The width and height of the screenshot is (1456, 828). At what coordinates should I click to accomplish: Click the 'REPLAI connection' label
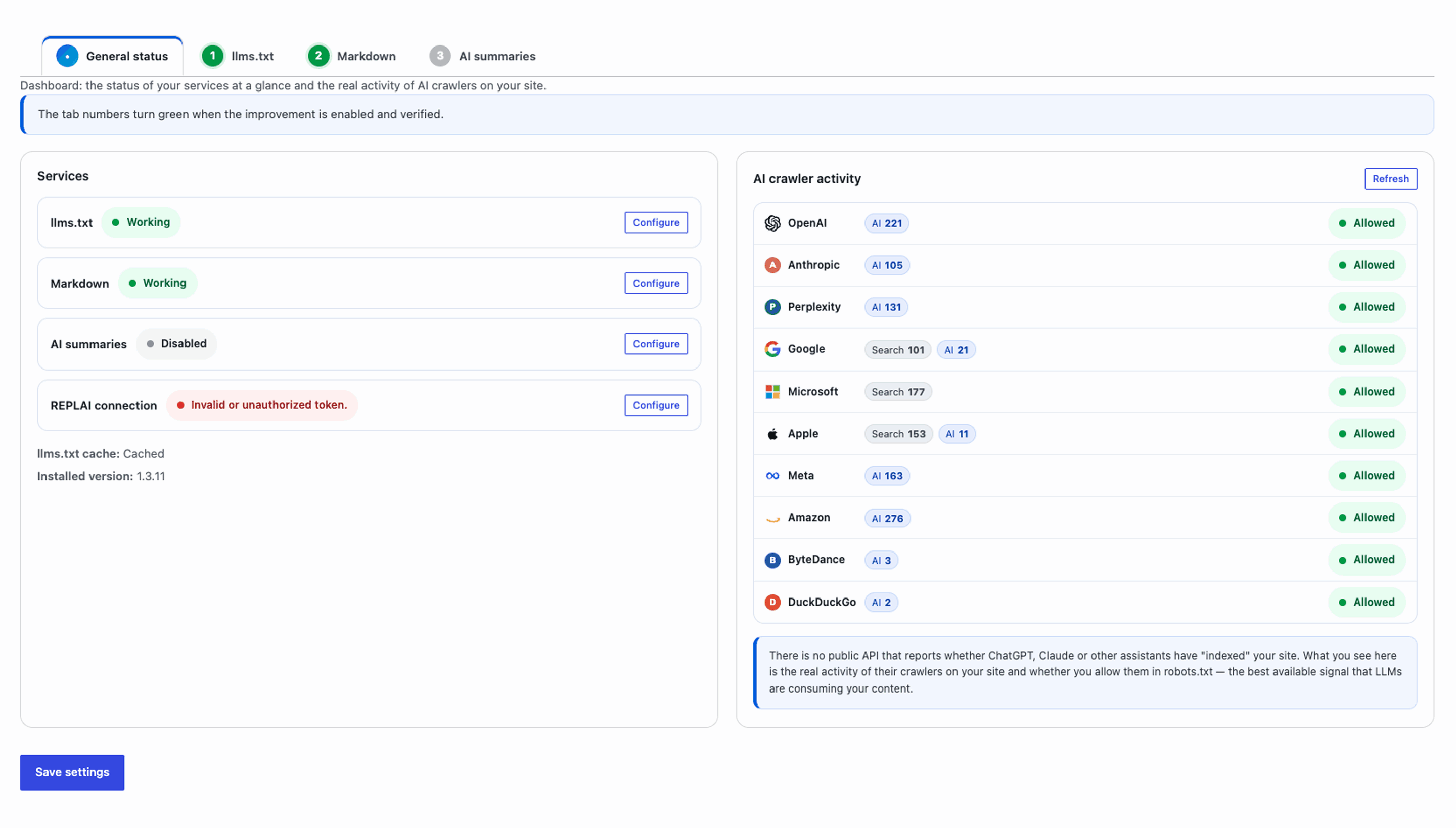pos(104,406)
